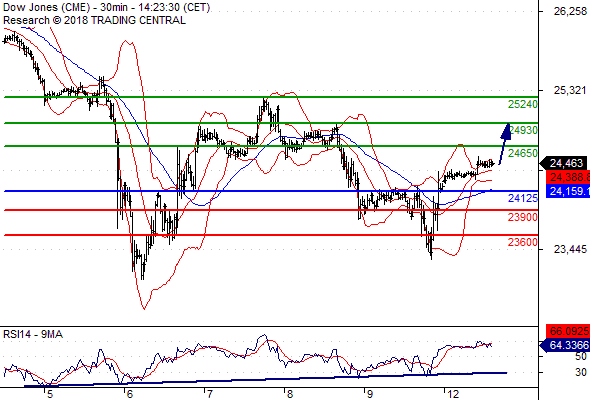Viewport: 590px width, 400px height.
Task: Click the 23,445 price axis label
Action: click(x=570, y=249)
